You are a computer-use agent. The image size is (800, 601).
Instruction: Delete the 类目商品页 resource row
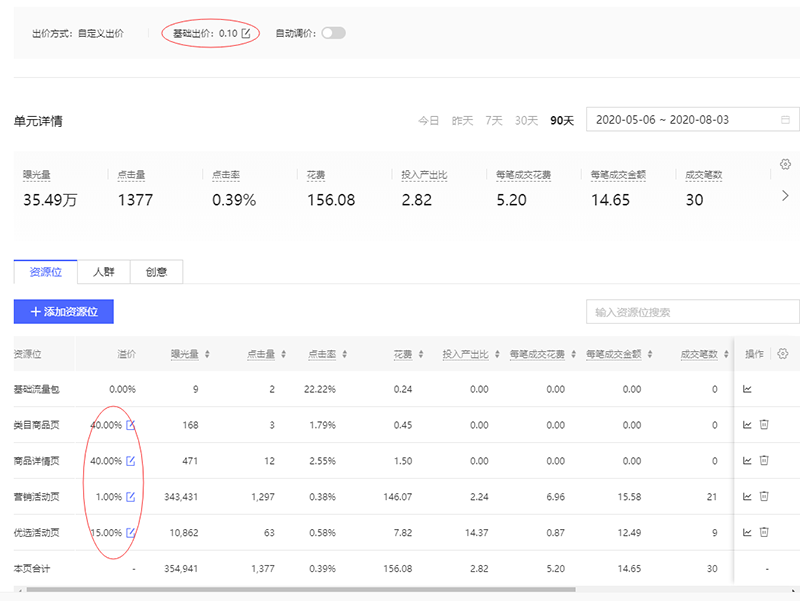[x=764, y=424]
